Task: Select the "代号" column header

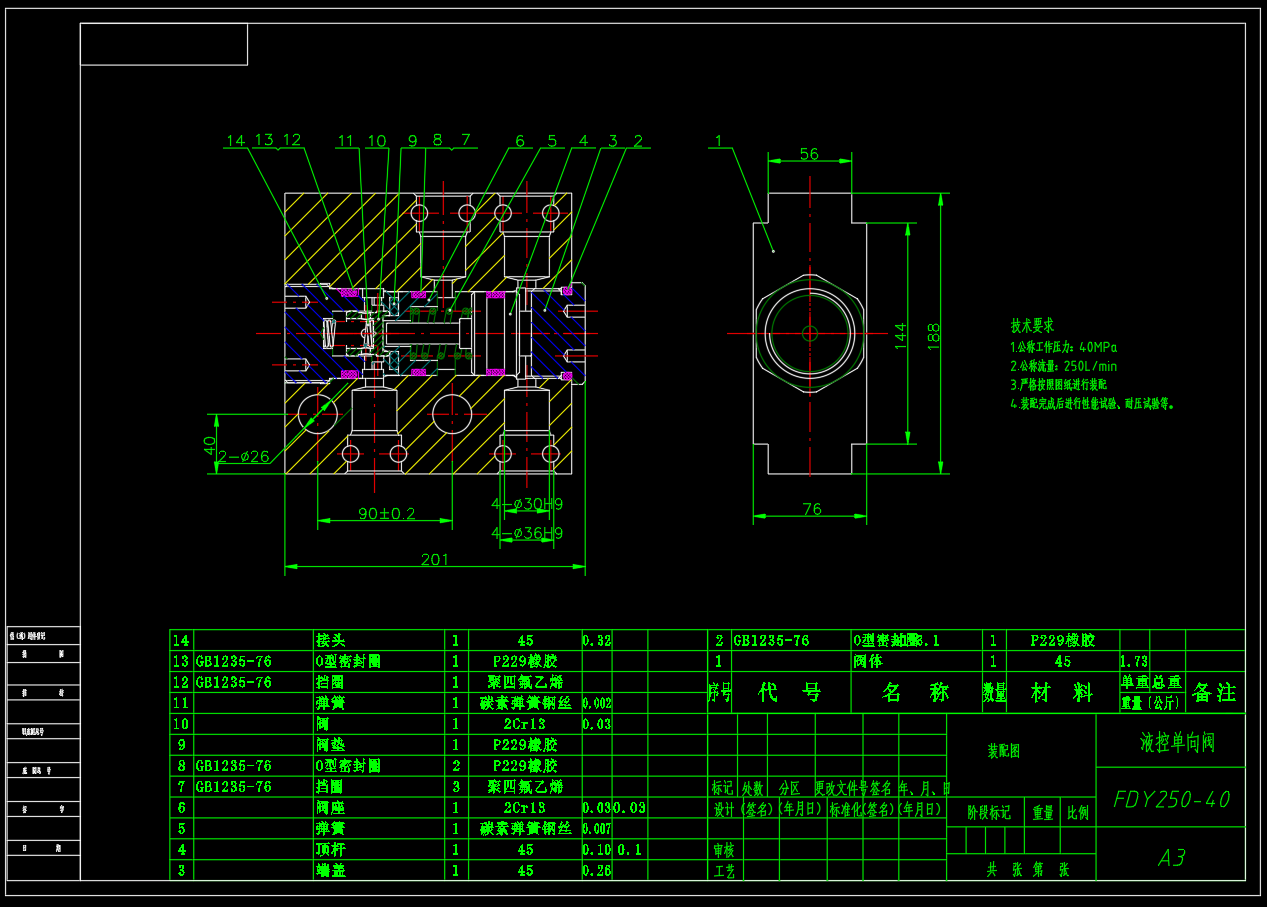Action: tap(789, 692)
